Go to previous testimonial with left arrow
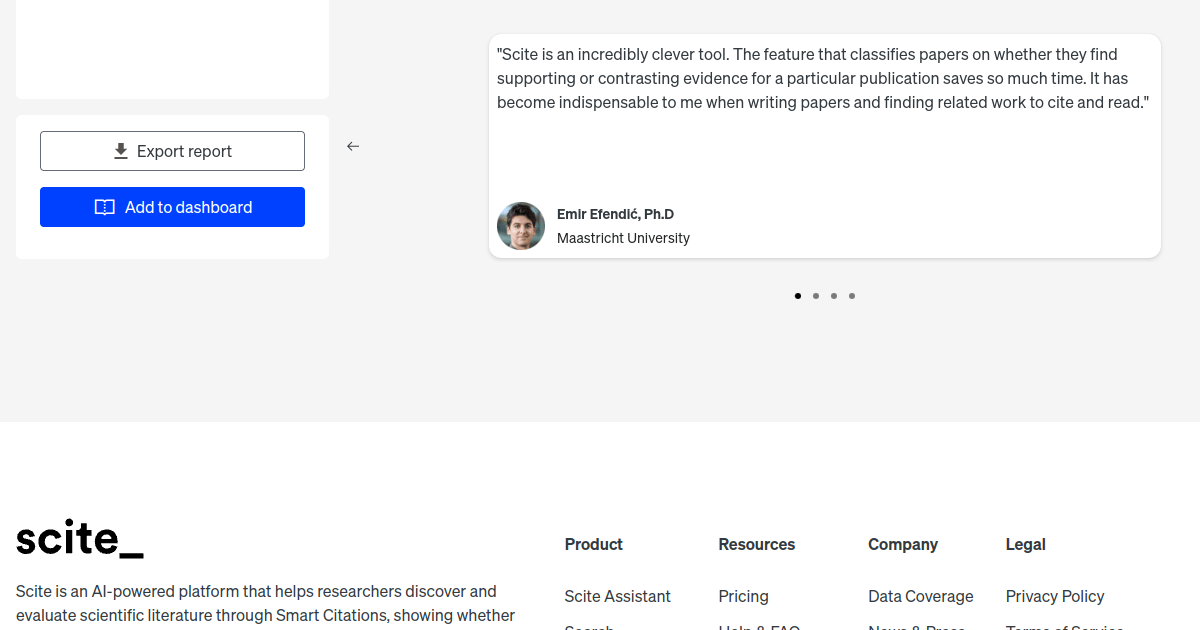 click(353, 146)
